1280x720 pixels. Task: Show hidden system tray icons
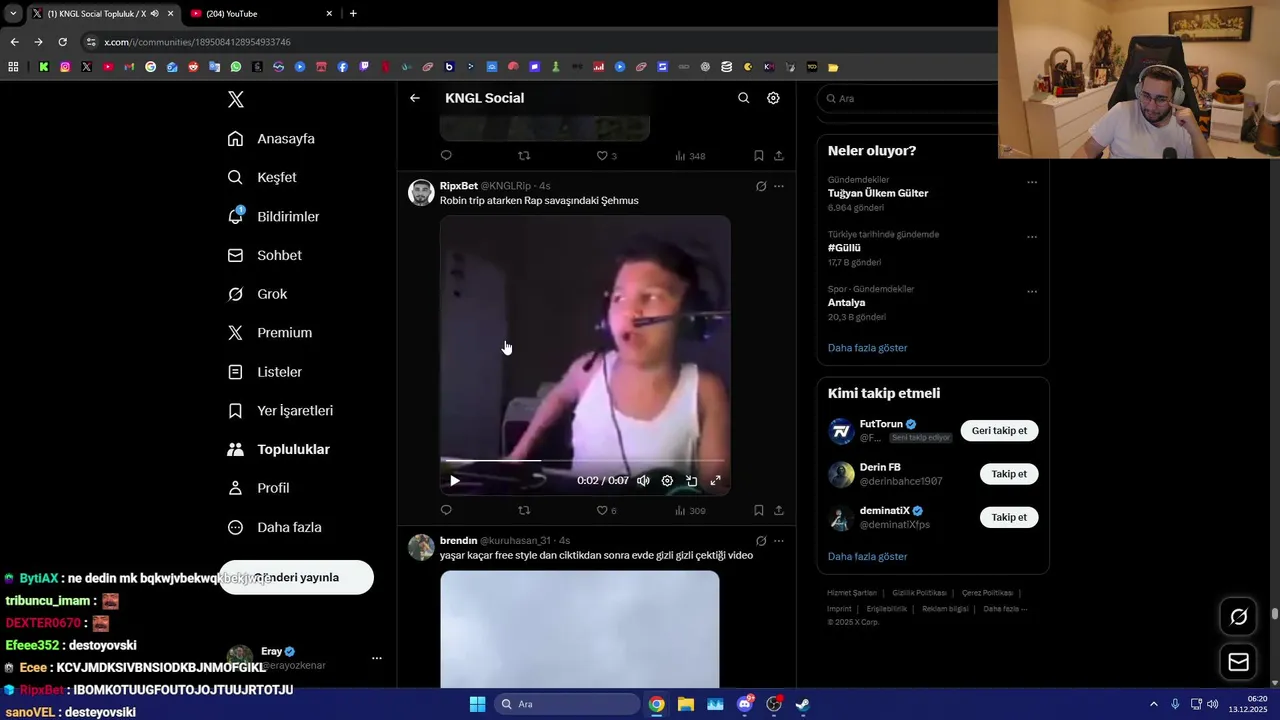click(1153, 704)
